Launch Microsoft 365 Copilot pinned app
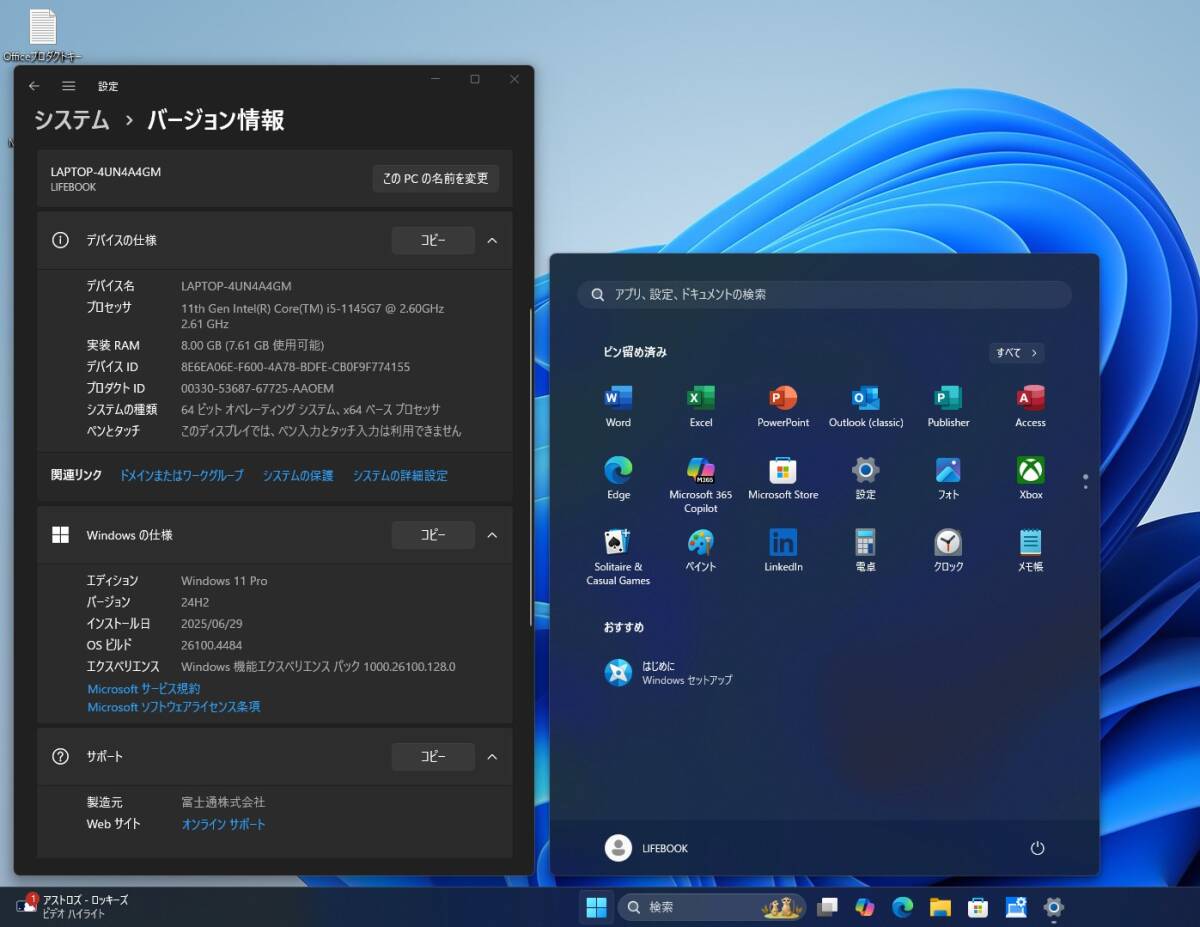This screenshot has height=927, width=1200. 701,485
